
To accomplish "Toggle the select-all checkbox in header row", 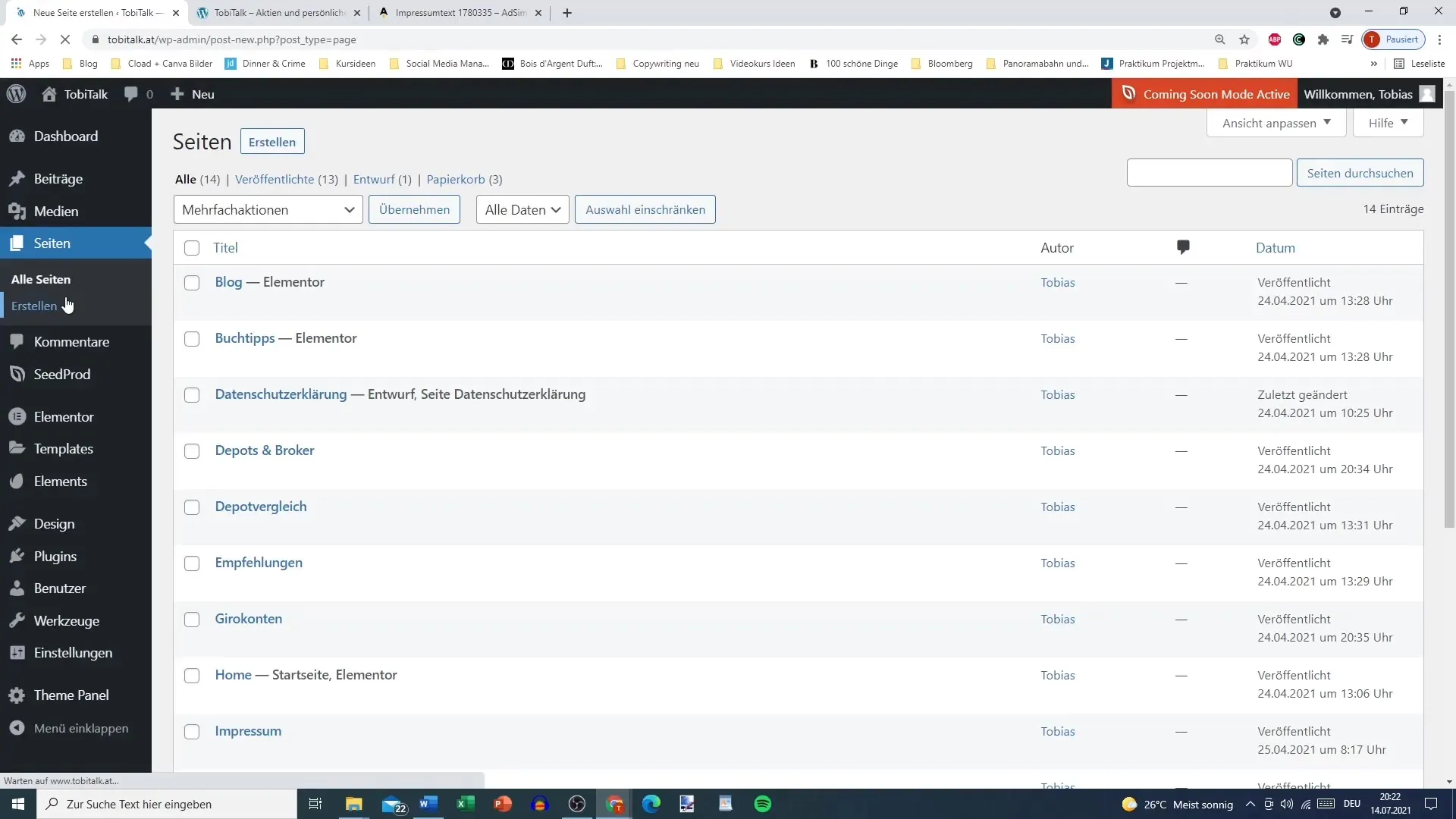I will coord(192,247).
